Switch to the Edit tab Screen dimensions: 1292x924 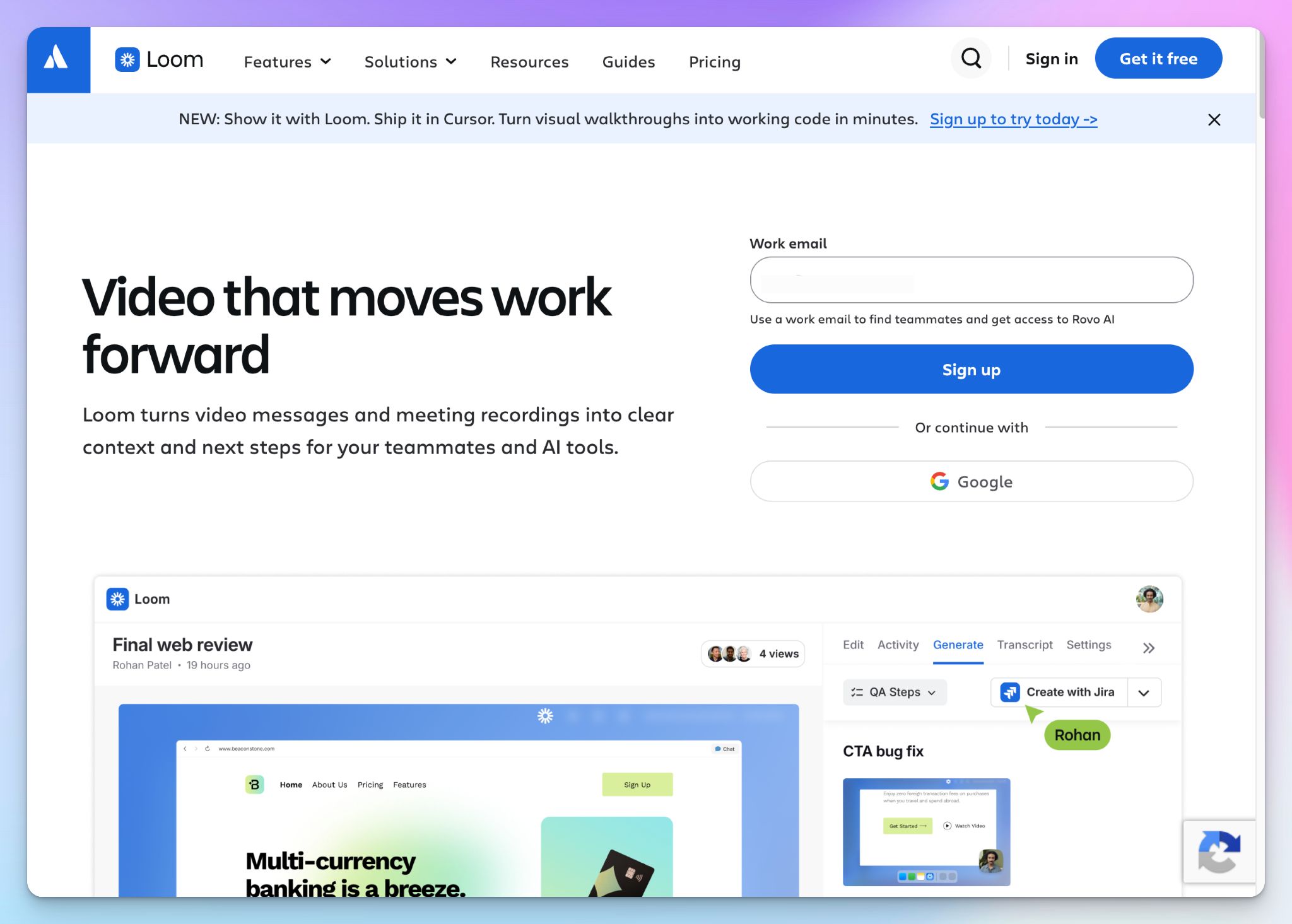[853, 645]
